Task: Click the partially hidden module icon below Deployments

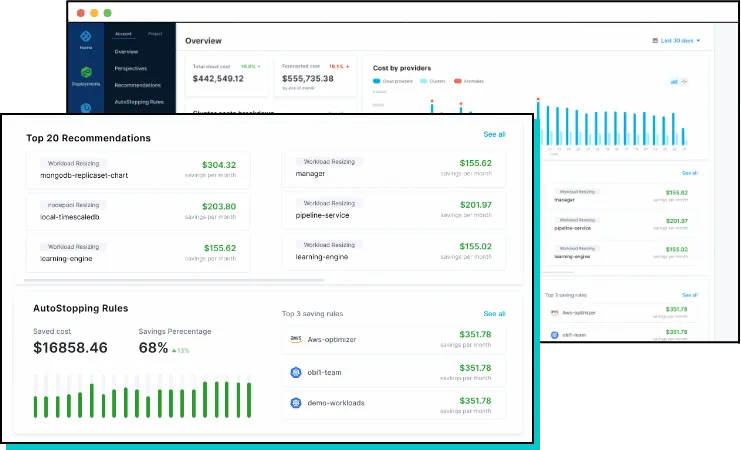Action: point(86,108)
